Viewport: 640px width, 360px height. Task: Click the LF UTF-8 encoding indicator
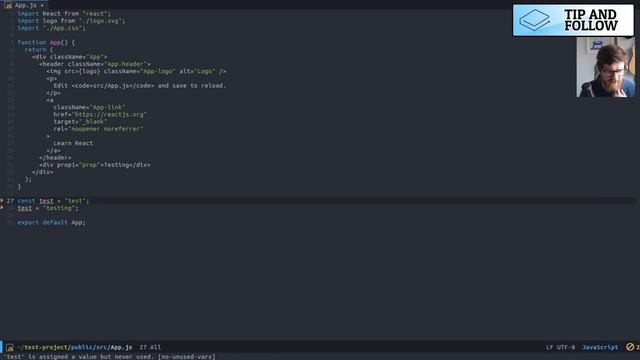[x=560, y=347]
